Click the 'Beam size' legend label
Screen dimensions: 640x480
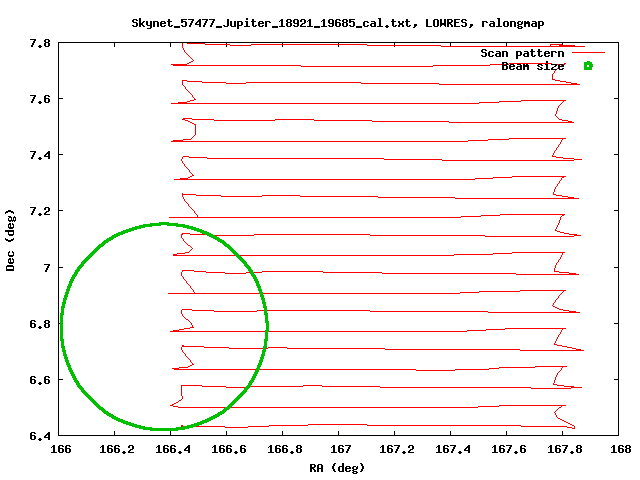point(533,66)
